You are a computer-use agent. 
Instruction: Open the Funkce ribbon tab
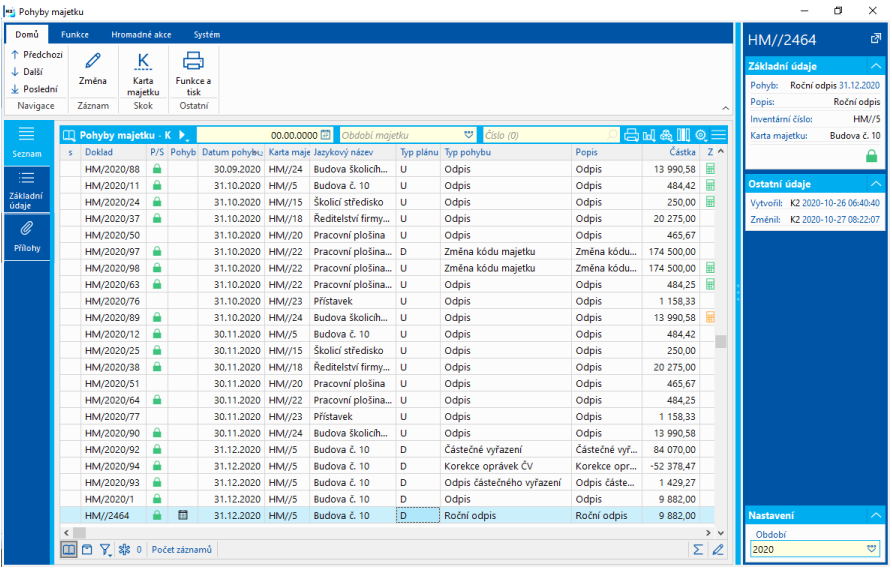pos(75,34)
